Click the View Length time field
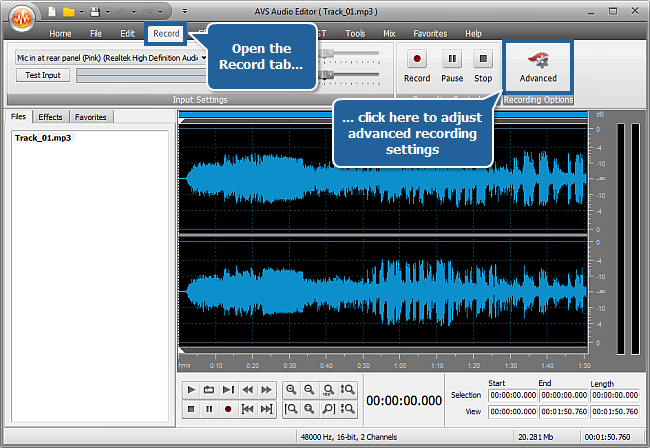 [x=615, y=412]
